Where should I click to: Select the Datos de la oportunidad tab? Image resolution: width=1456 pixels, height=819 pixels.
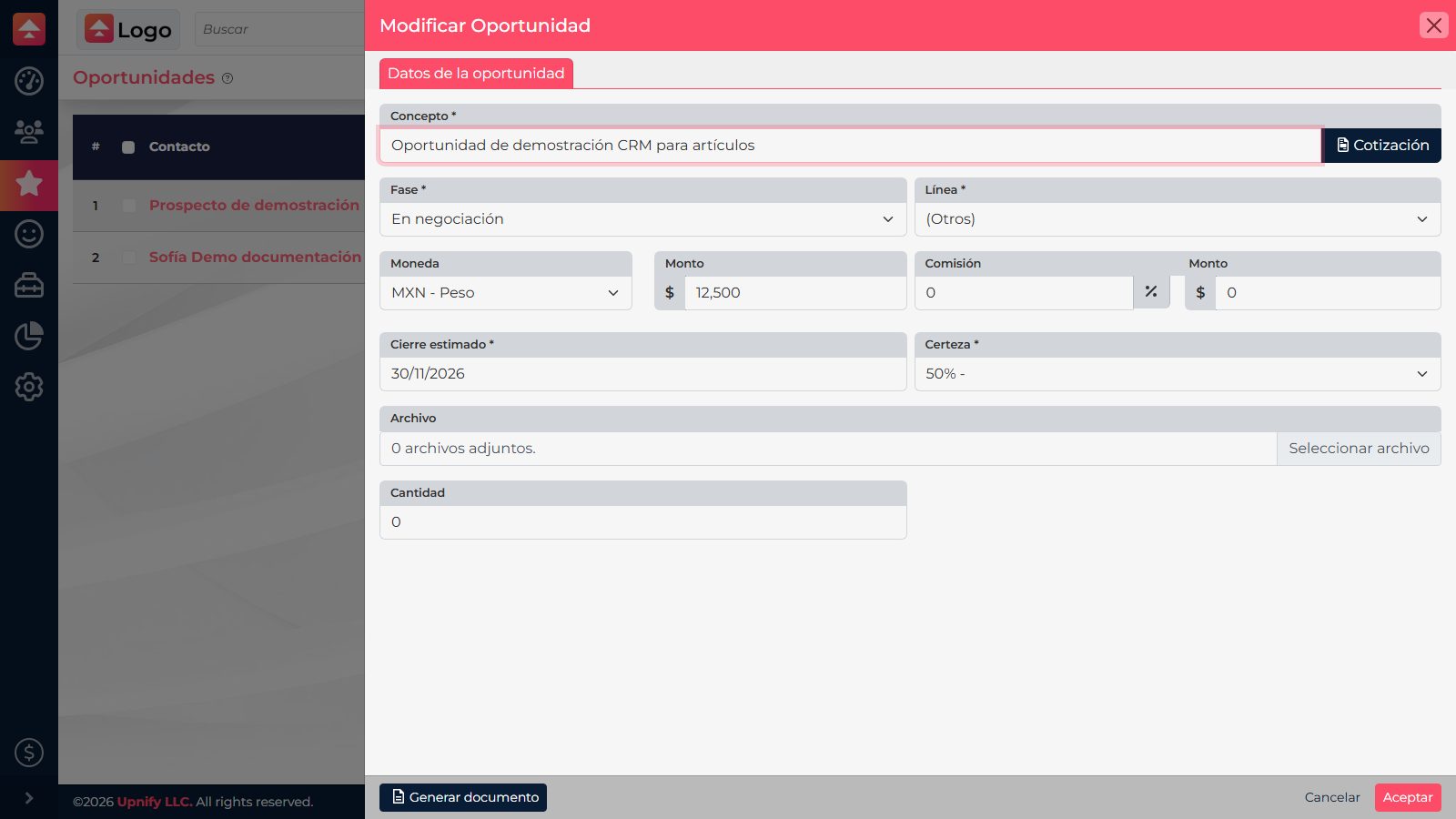click(476, 74)
